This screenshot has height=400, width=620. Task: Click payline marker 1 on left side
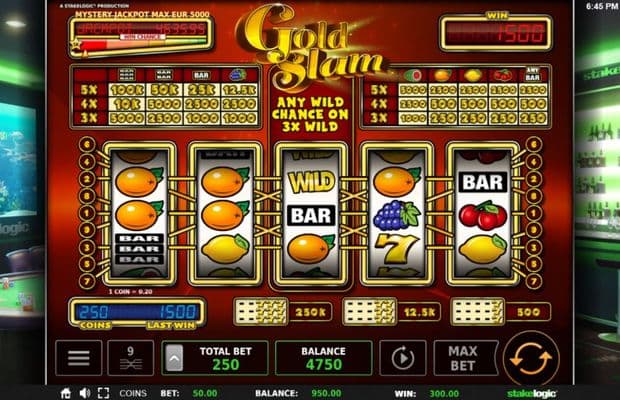87,213
